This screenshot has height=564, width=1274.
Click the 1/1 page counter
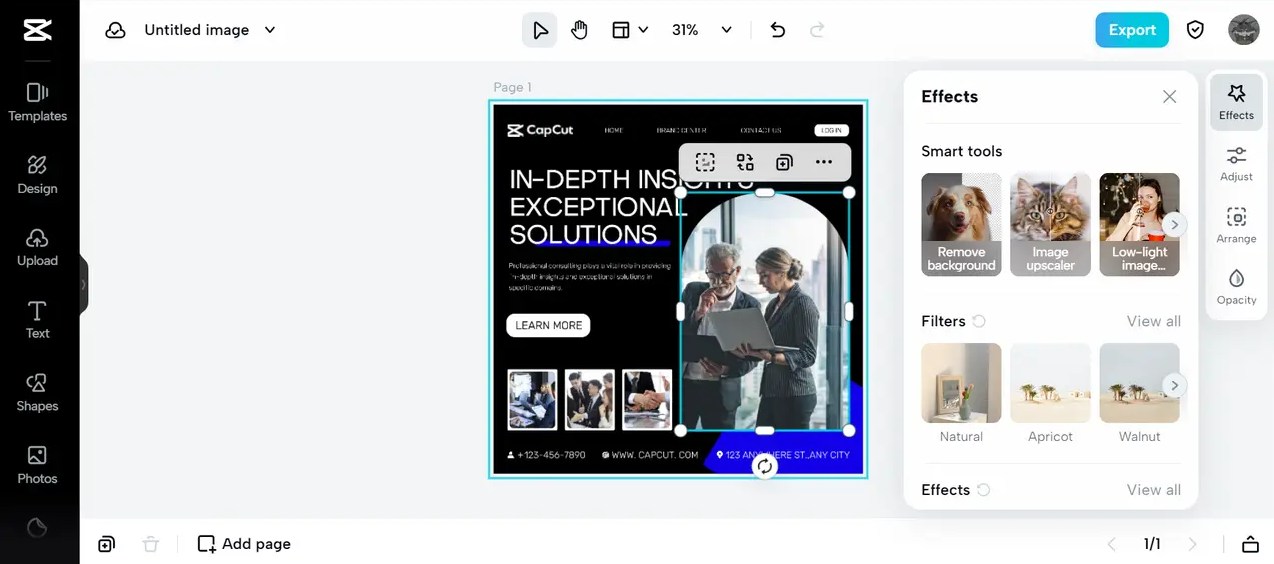coord(1152,544)
